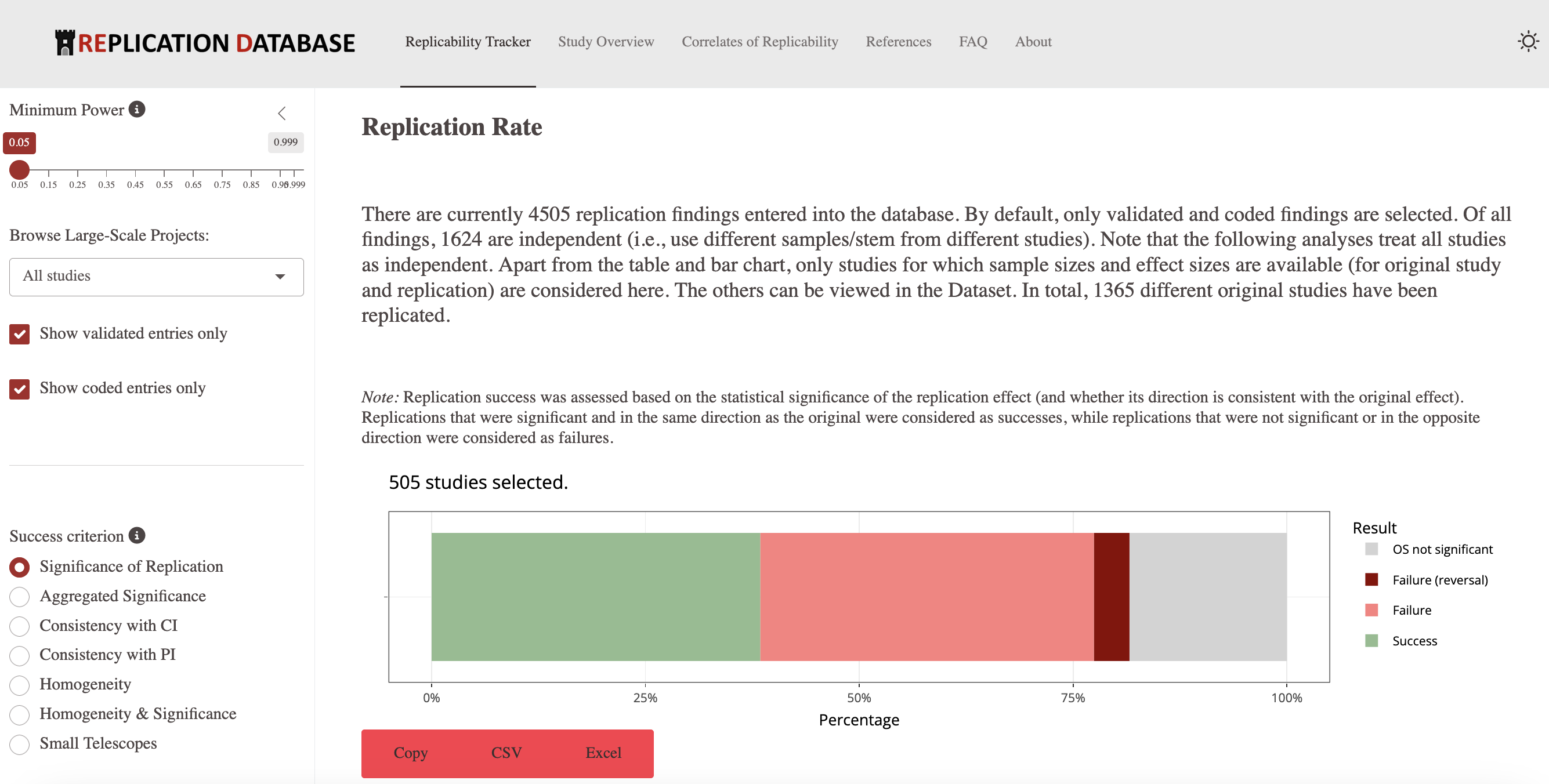Open the FAQ page
Viewport: 1549px width, 784px height.
972,42
